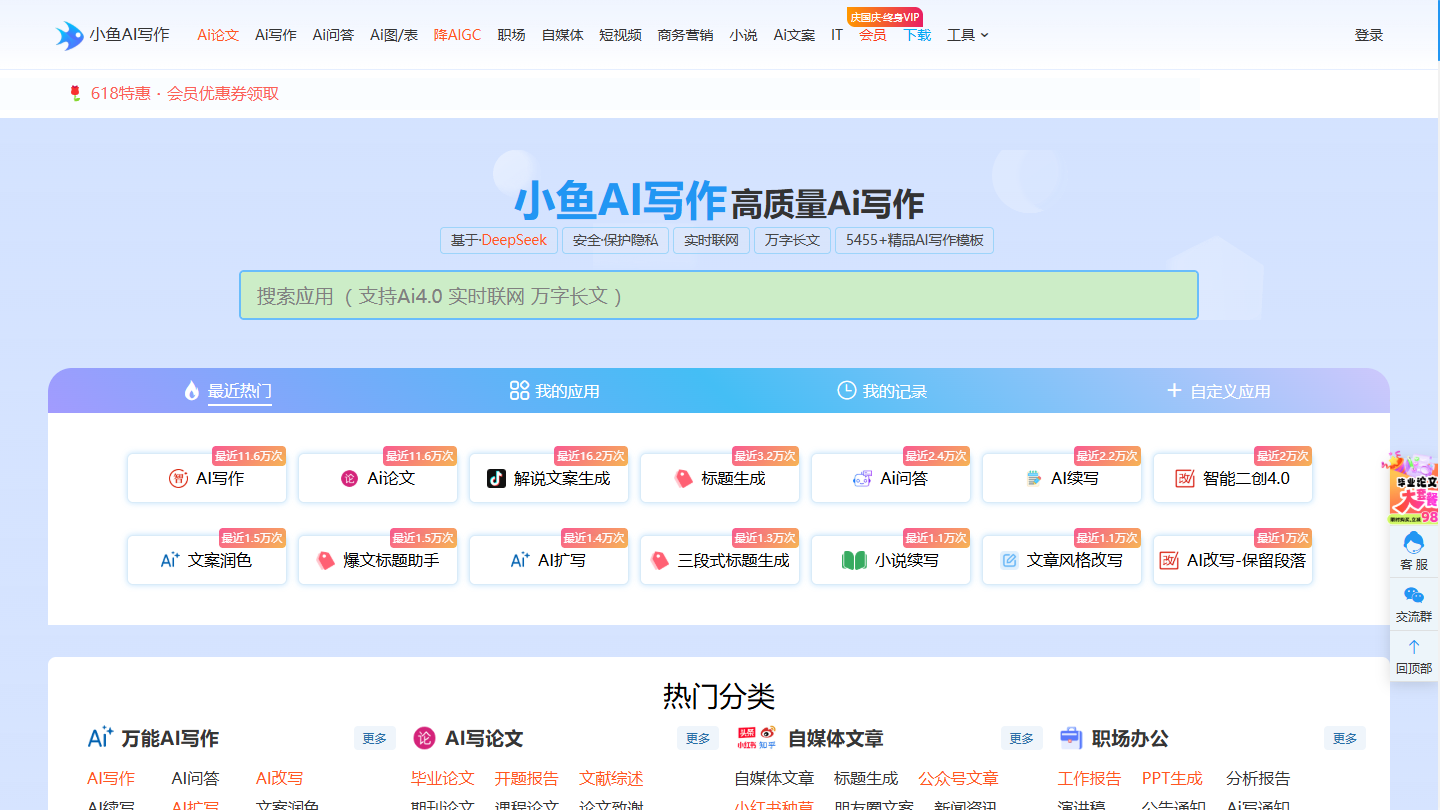Open the Ai论文 card icon in hot apps
Screen dimensions: 1440x810
coord(349,479)
